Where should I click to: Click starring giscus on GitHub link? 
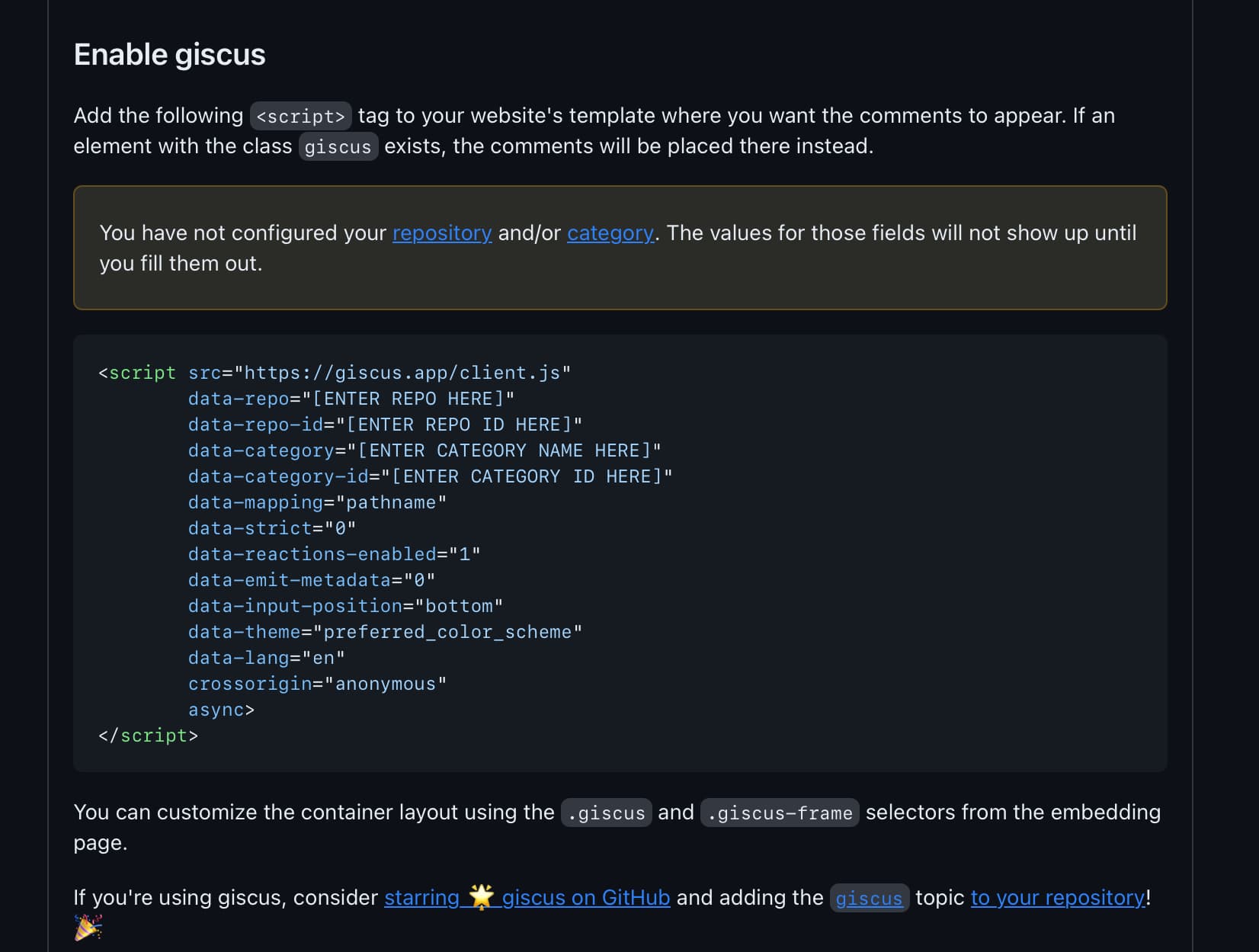tap(526, 898)
